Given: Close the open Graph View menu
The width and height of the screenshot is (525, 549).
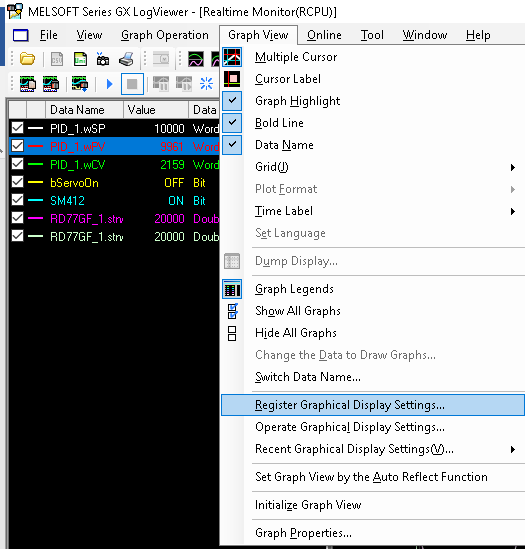Looking at the screenshot, I should click(258, 35).
